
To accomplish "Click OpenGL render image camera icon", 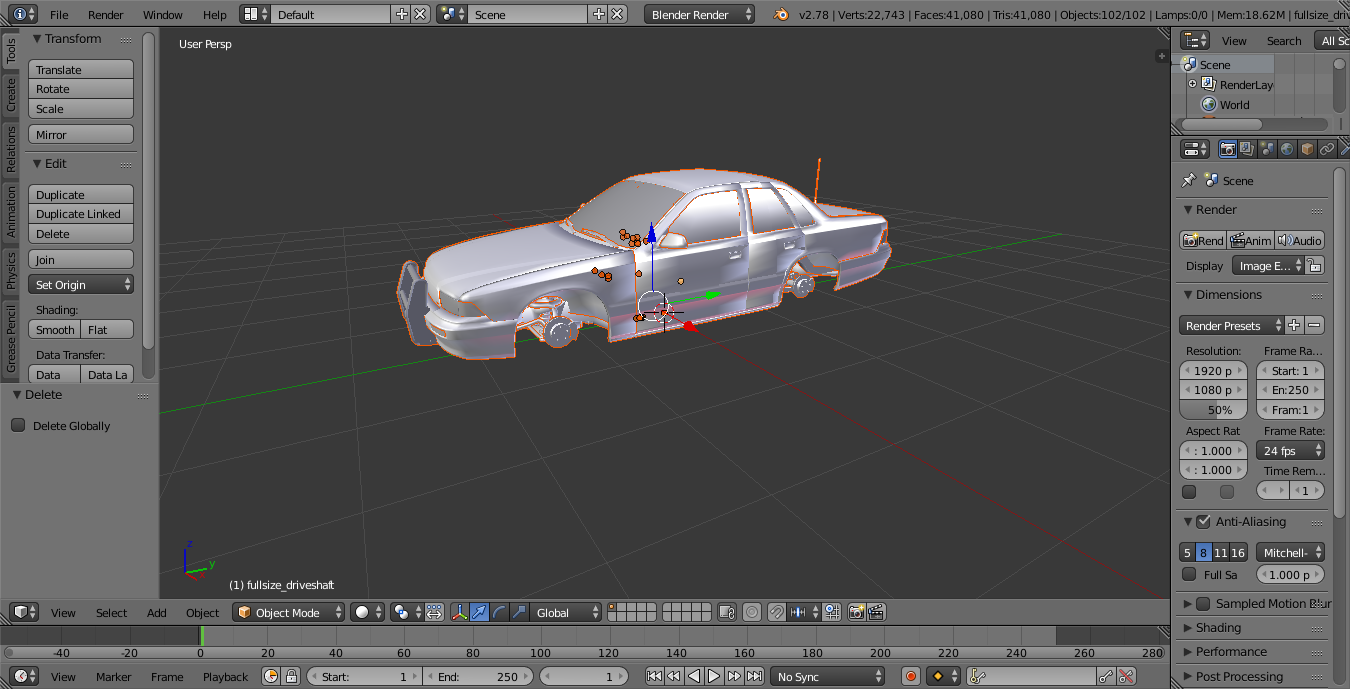I will coord(857,612).
